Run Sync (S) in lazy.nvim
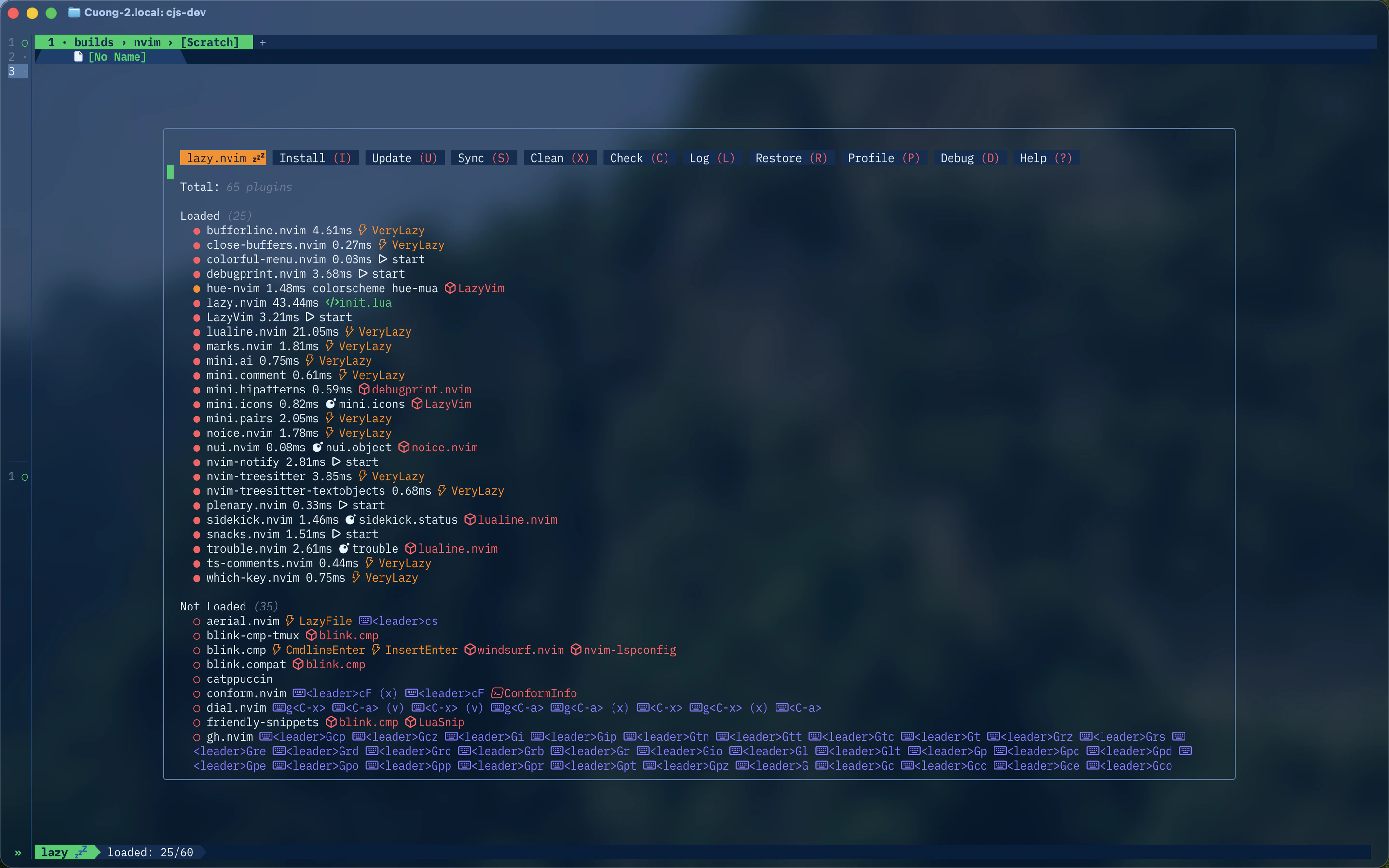Screen dimensions: 1389x868 484,158
